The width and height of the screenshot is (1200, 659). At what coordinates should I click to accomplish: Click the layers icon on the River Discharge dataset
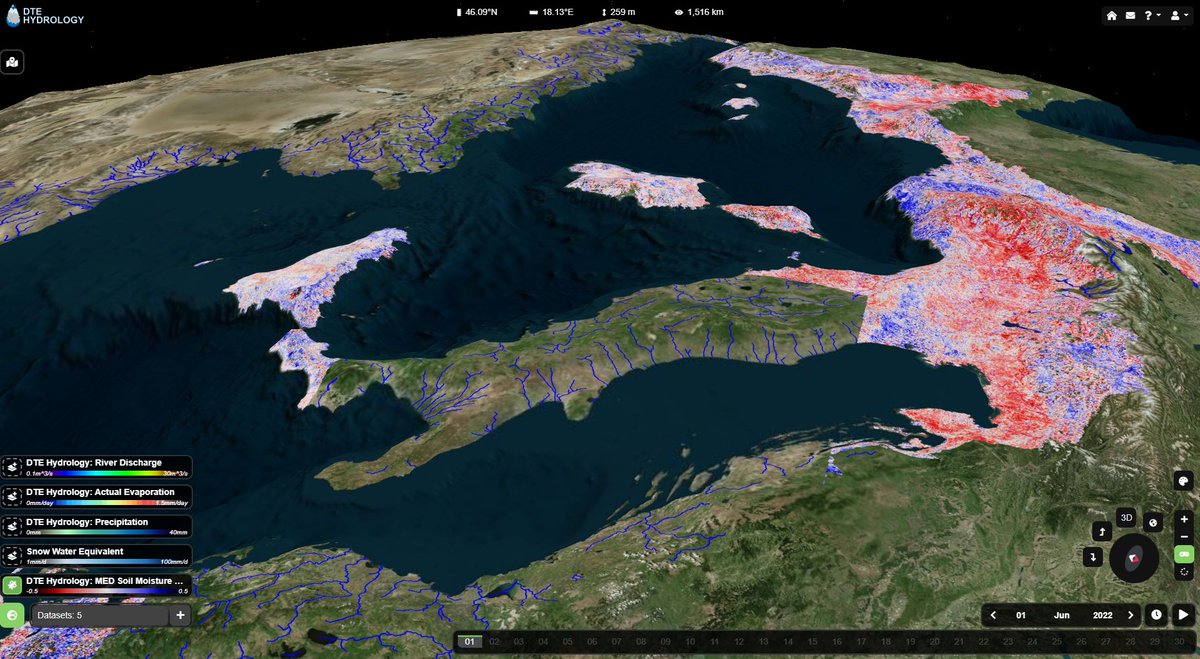tap(12, 465)
